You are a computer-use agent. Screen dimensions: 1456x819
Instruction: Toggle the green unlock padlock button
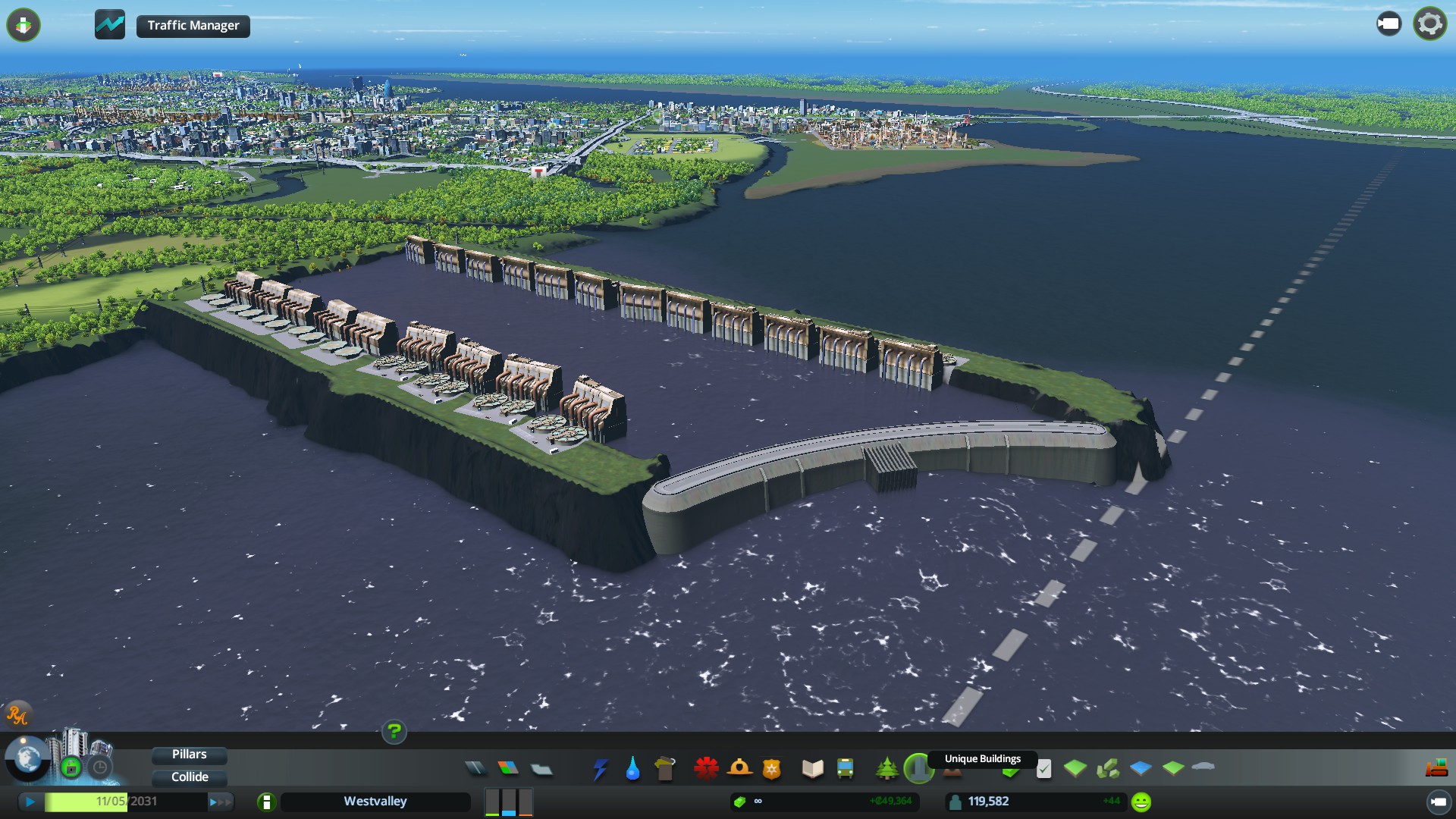(71, 768)
